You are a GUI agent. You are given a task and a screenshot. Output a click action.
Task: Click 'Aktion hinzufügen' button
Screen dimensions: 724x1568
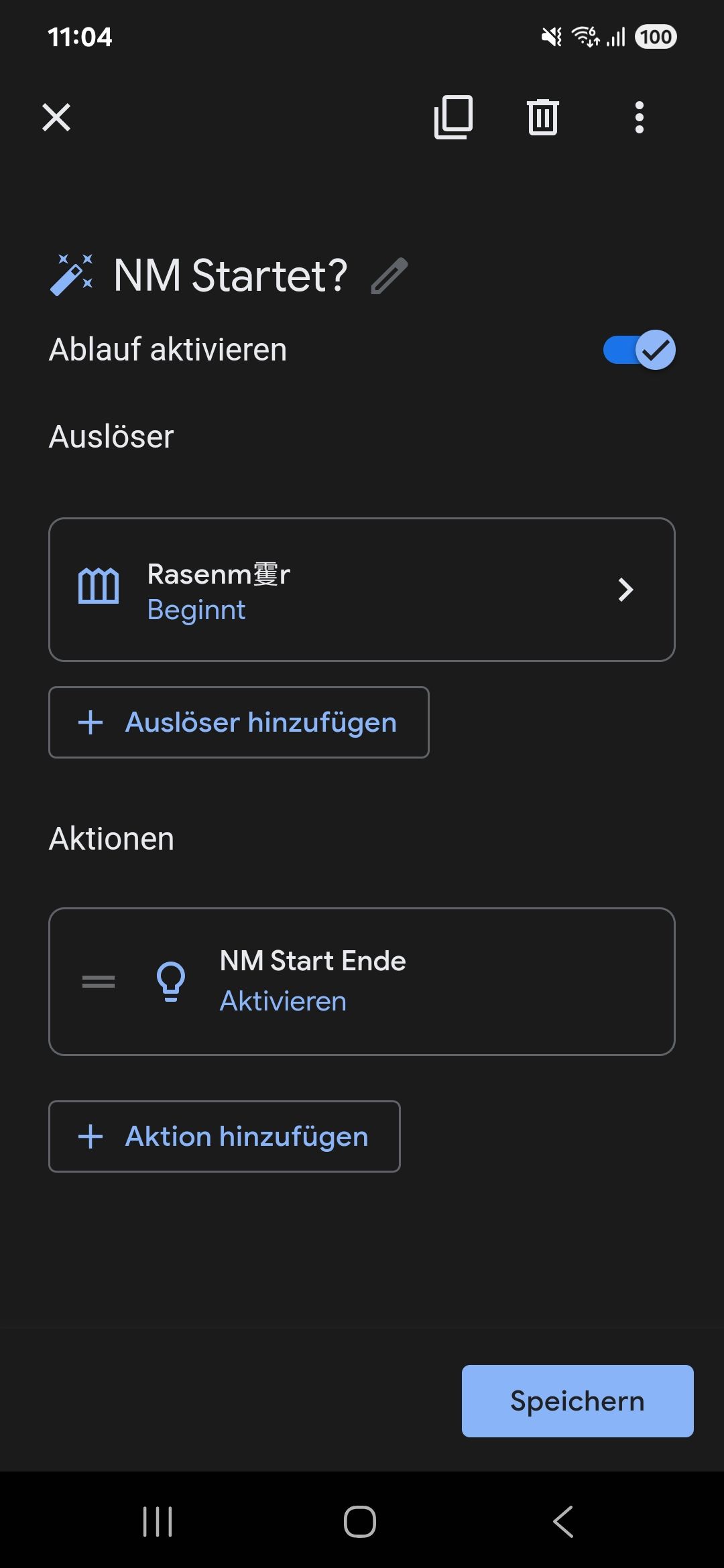point(225,1136)
